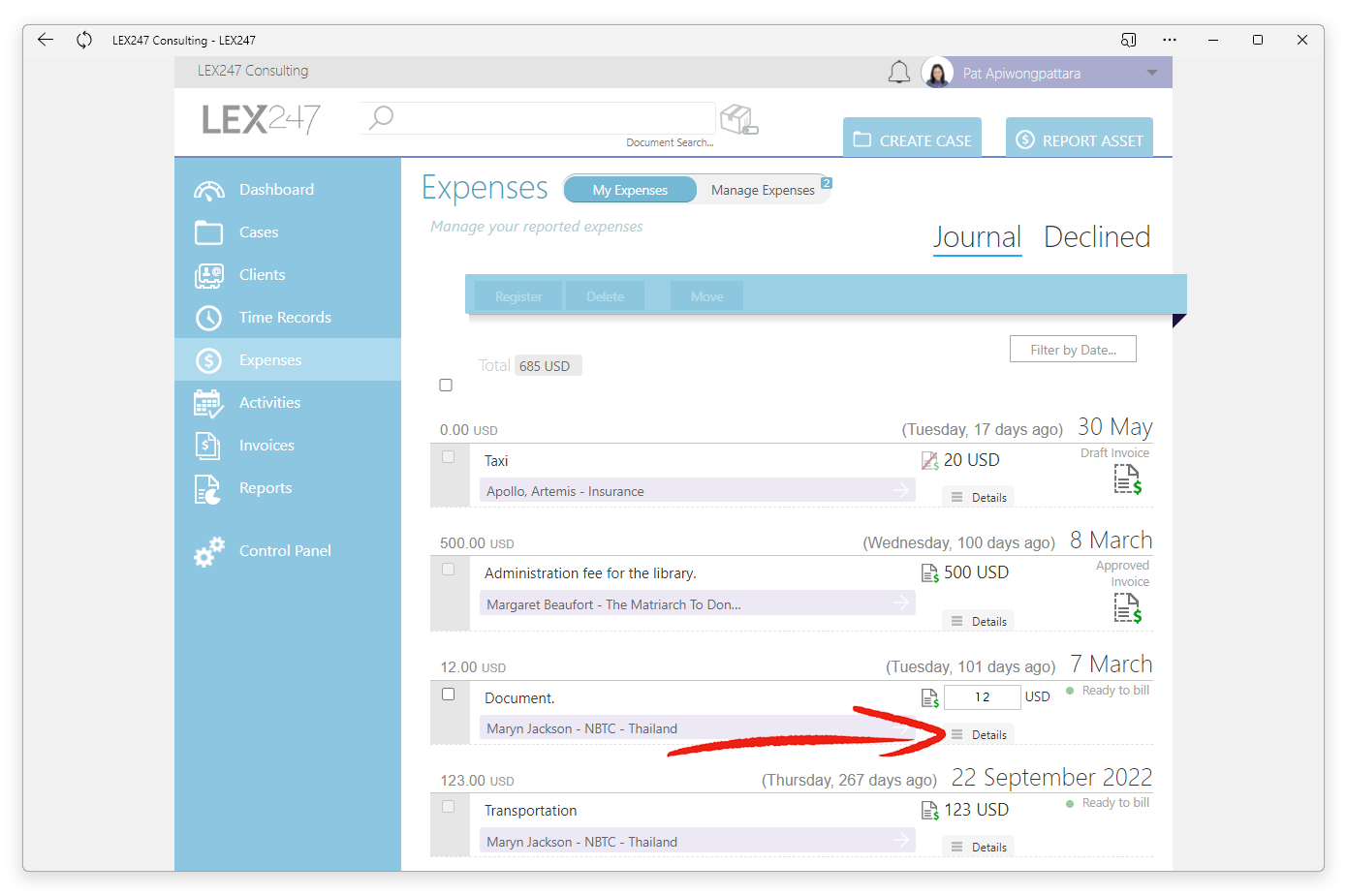Toggle the select-all expenses checkbox
This screenshot has height=896, width=1347.
[x=446, y=386]
